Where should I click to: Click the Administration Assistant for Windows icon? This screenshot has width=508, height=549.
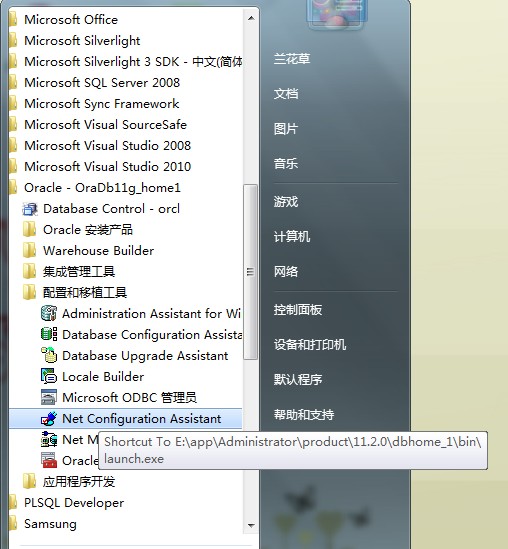49,313
